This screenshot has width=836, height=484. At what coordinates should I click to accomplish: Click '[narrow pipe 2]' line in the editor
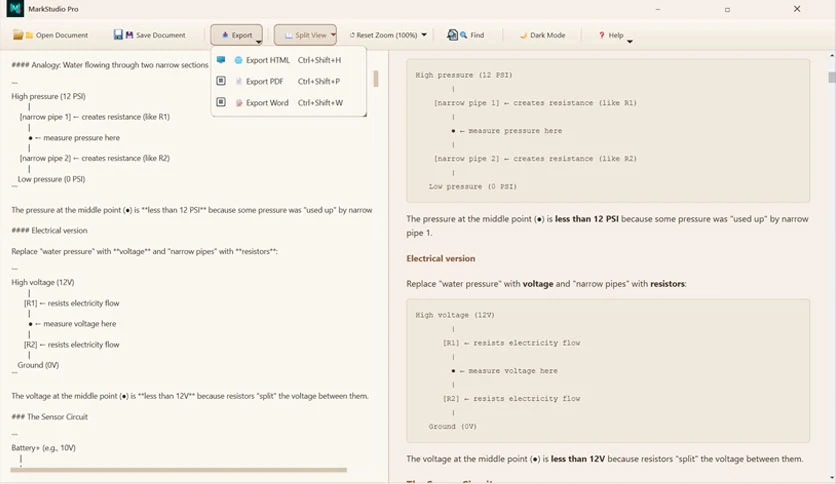pos(94,158)
